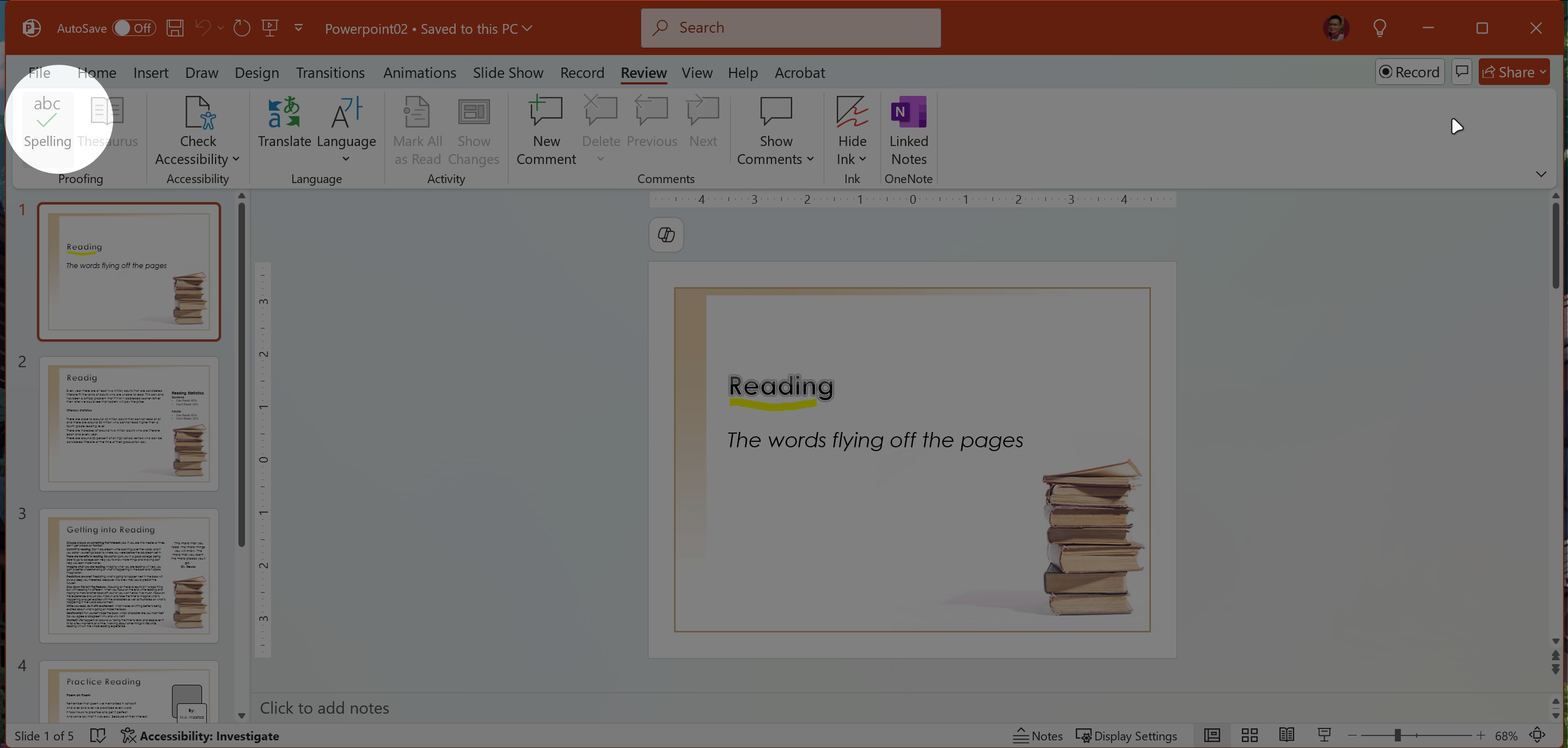The width and height of the screenshot is (1568, 748).
Task: Open the Hide Ink dropdown arrow
Action: (862, 160)
